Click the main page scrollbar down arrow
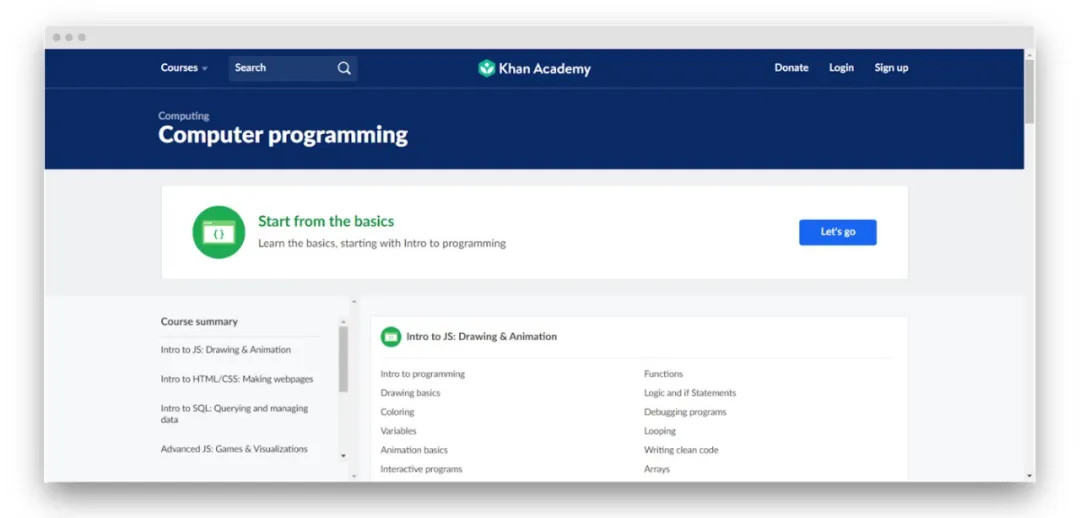 (x=1029, y=476)
